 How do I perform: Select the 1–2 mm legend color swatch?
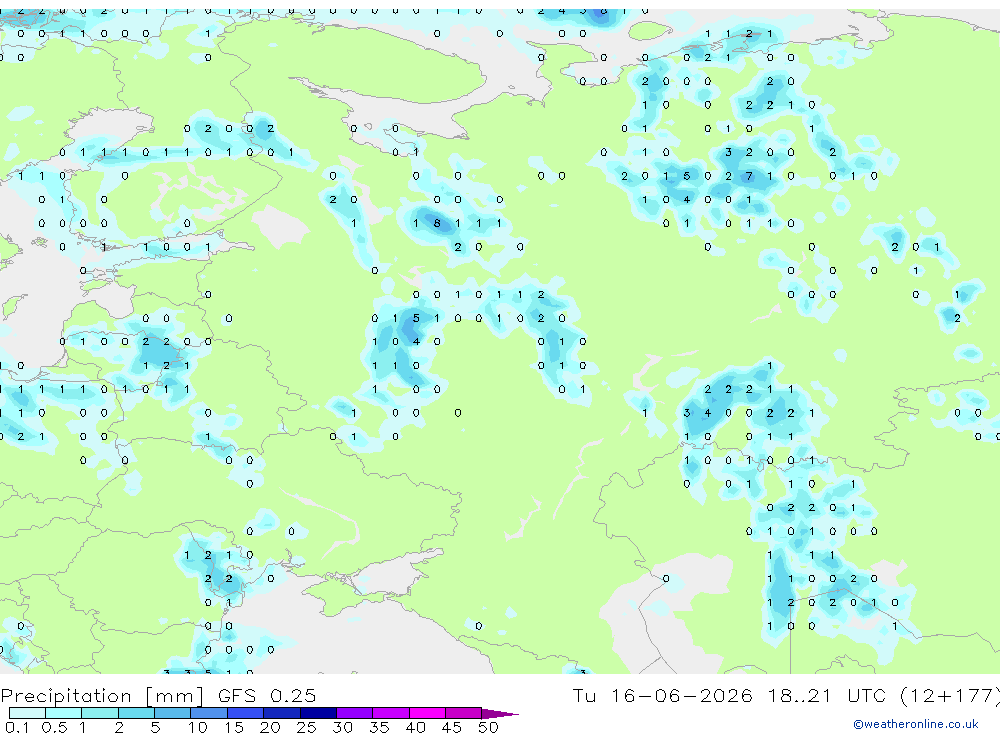click(x=100, y=713)
